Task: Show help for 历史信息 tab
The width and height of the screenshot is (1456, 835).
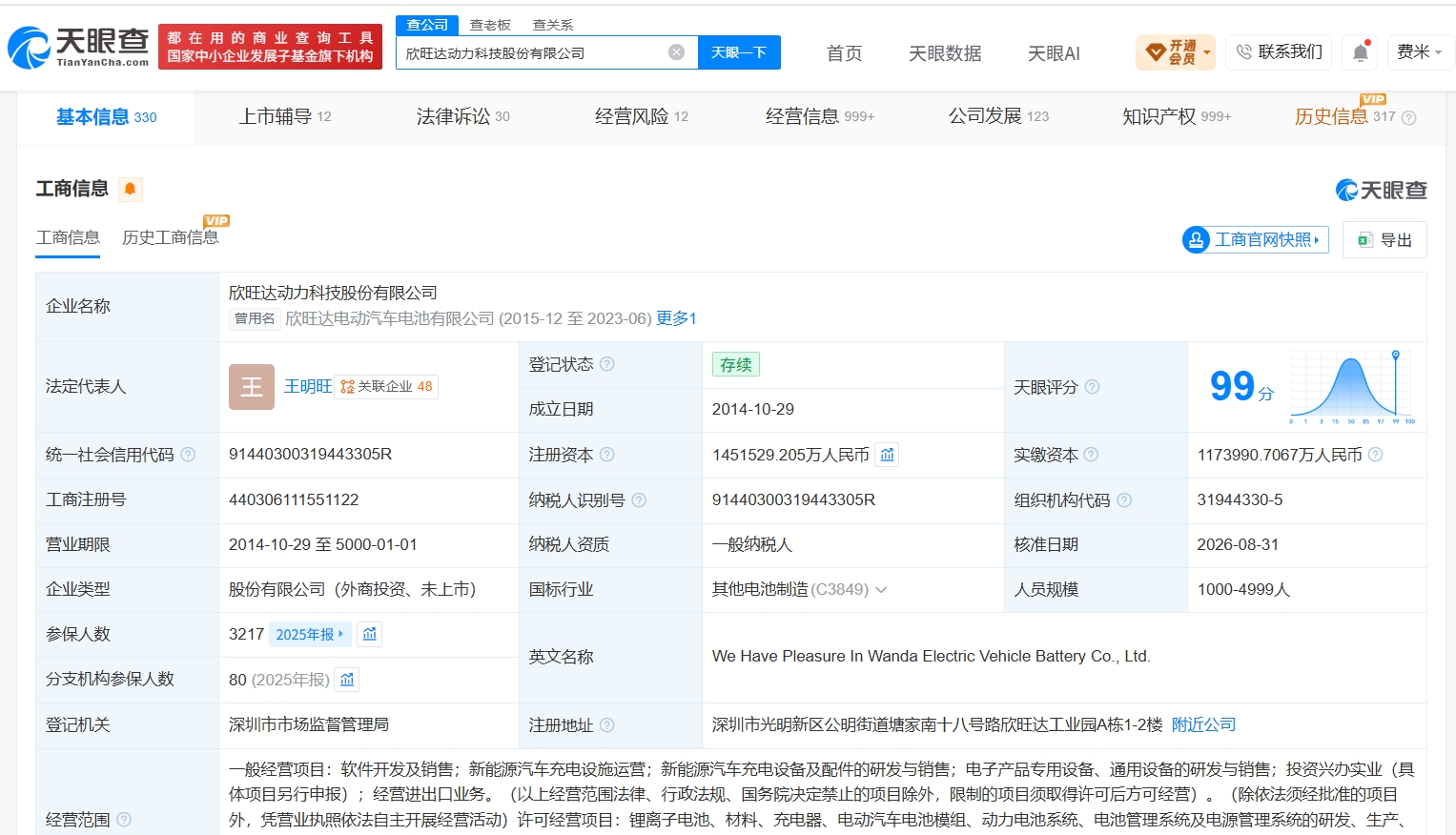Action: (x=1408, y=117)
